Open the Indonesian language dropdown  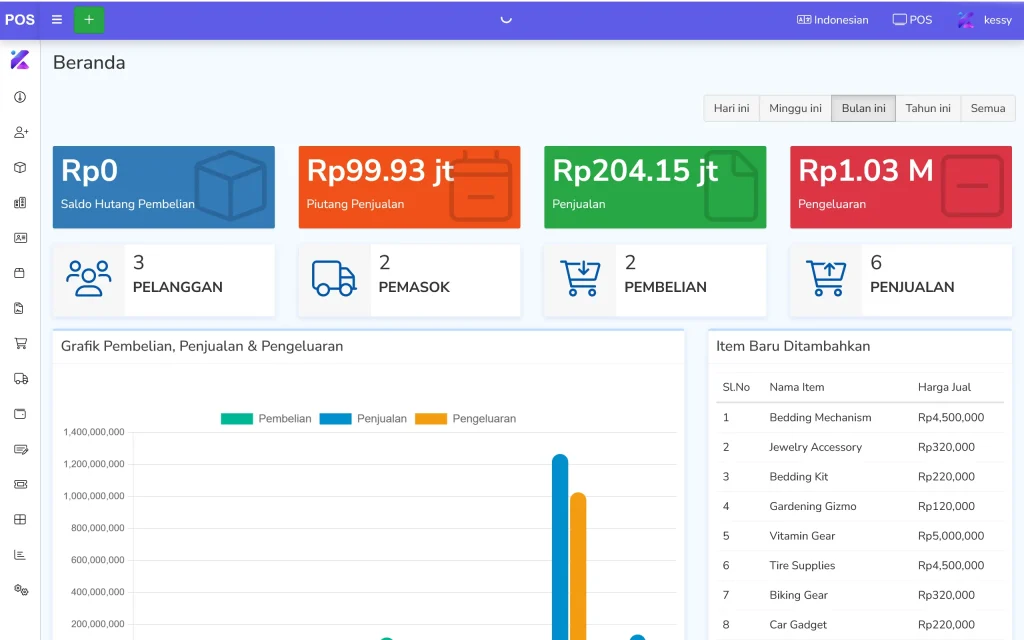coord(832,20)
